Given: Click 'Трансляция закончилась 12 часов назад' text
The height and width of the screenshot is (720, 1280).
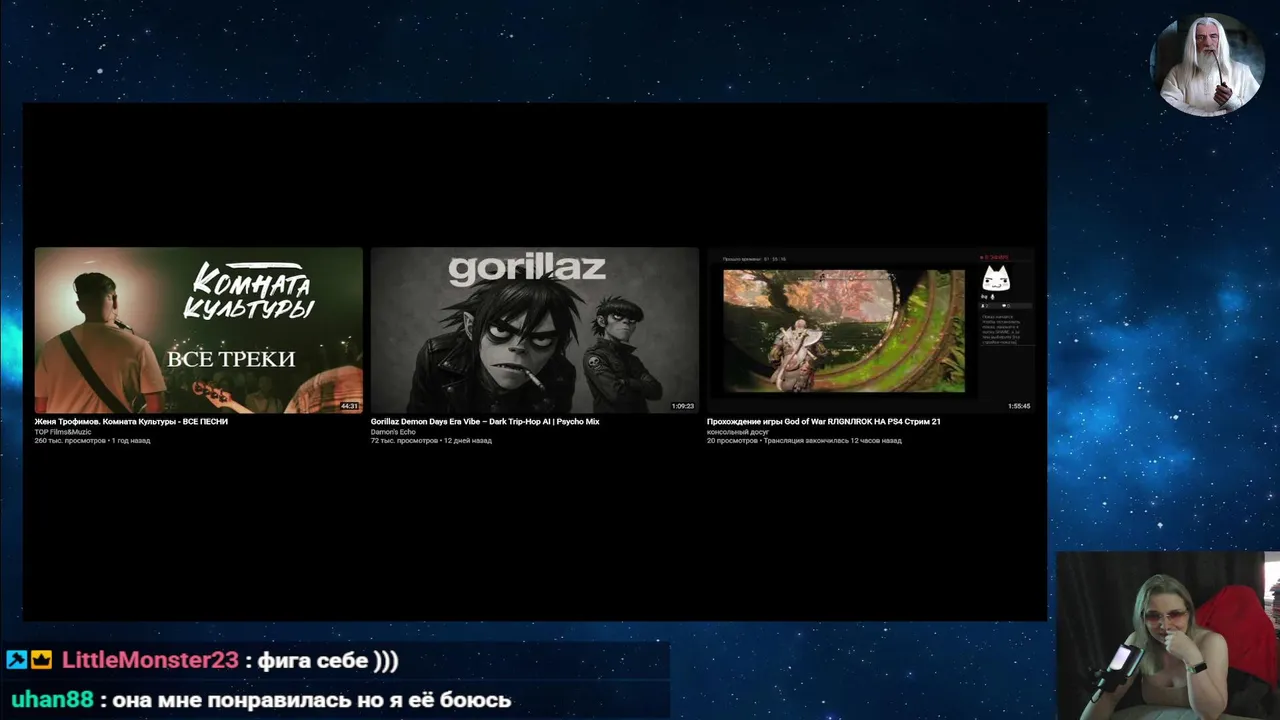Looking at the screenshot, I should 832,441.
